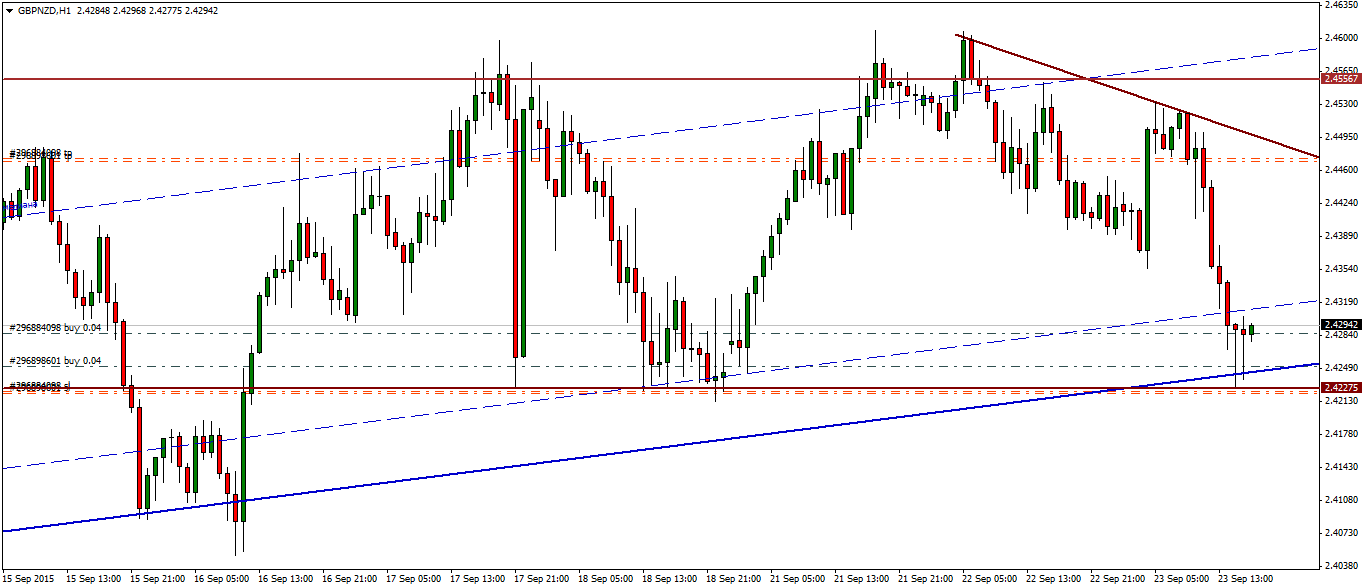Image resolution: width=1362 pixels, height=587 pixels.
Task: Click the overlapping tp order label
Action: 43,155
